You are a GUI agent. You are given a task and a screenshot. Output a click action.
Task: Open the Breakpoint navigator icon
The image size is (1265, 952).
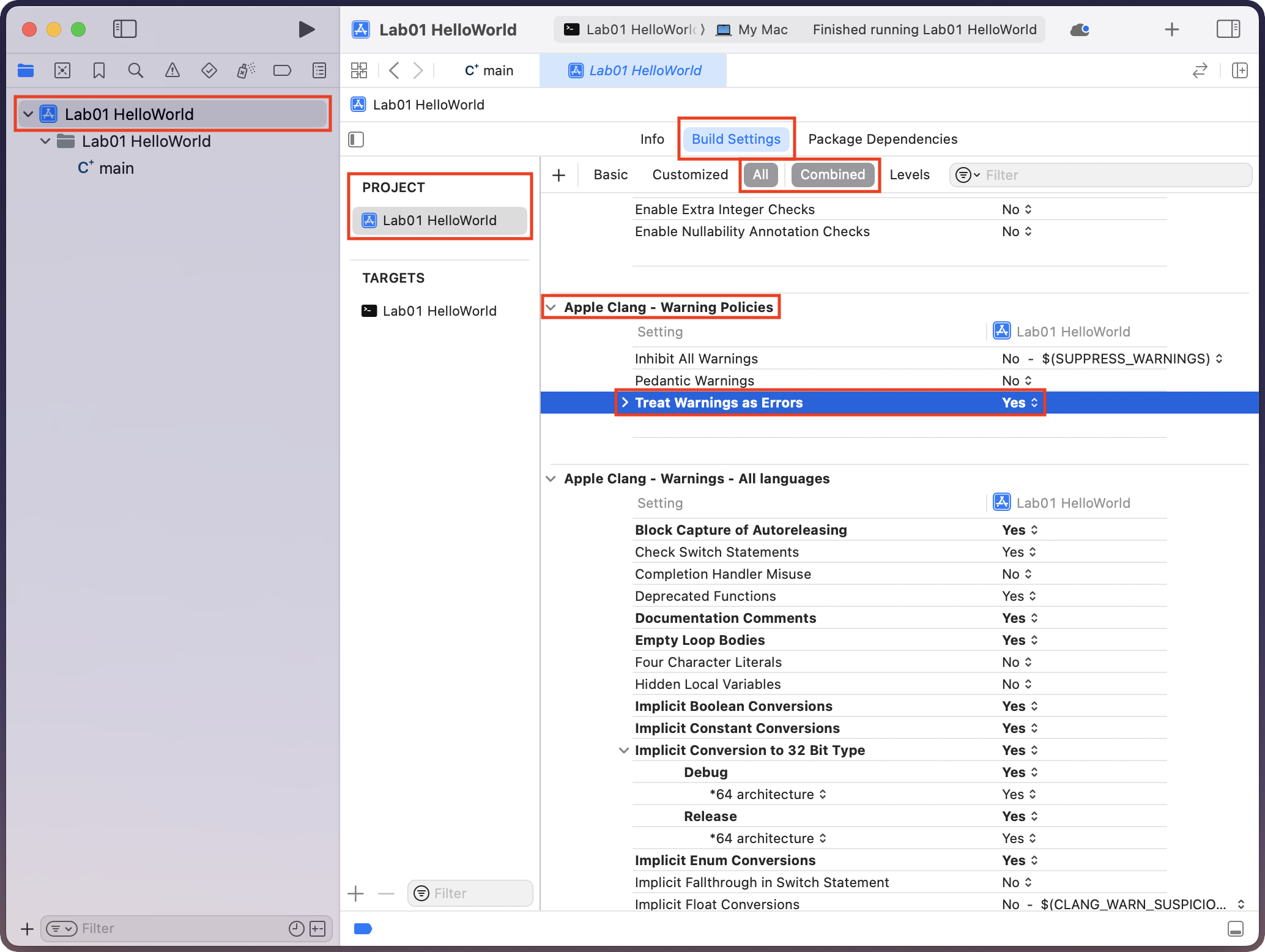282,71
